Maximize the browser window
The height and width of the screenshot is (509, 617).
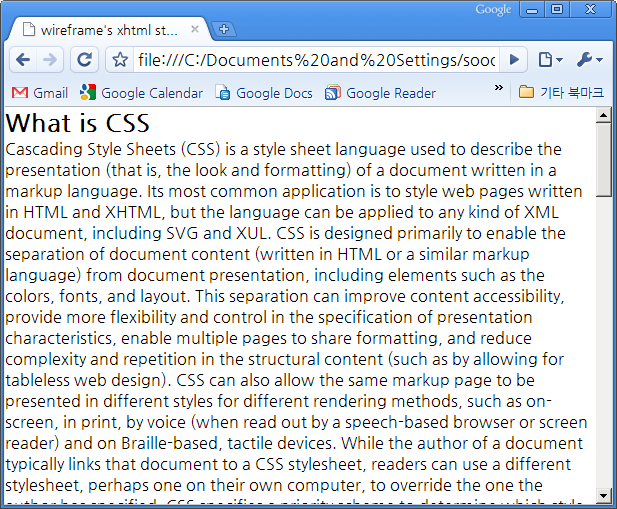[x=557, y=10]
